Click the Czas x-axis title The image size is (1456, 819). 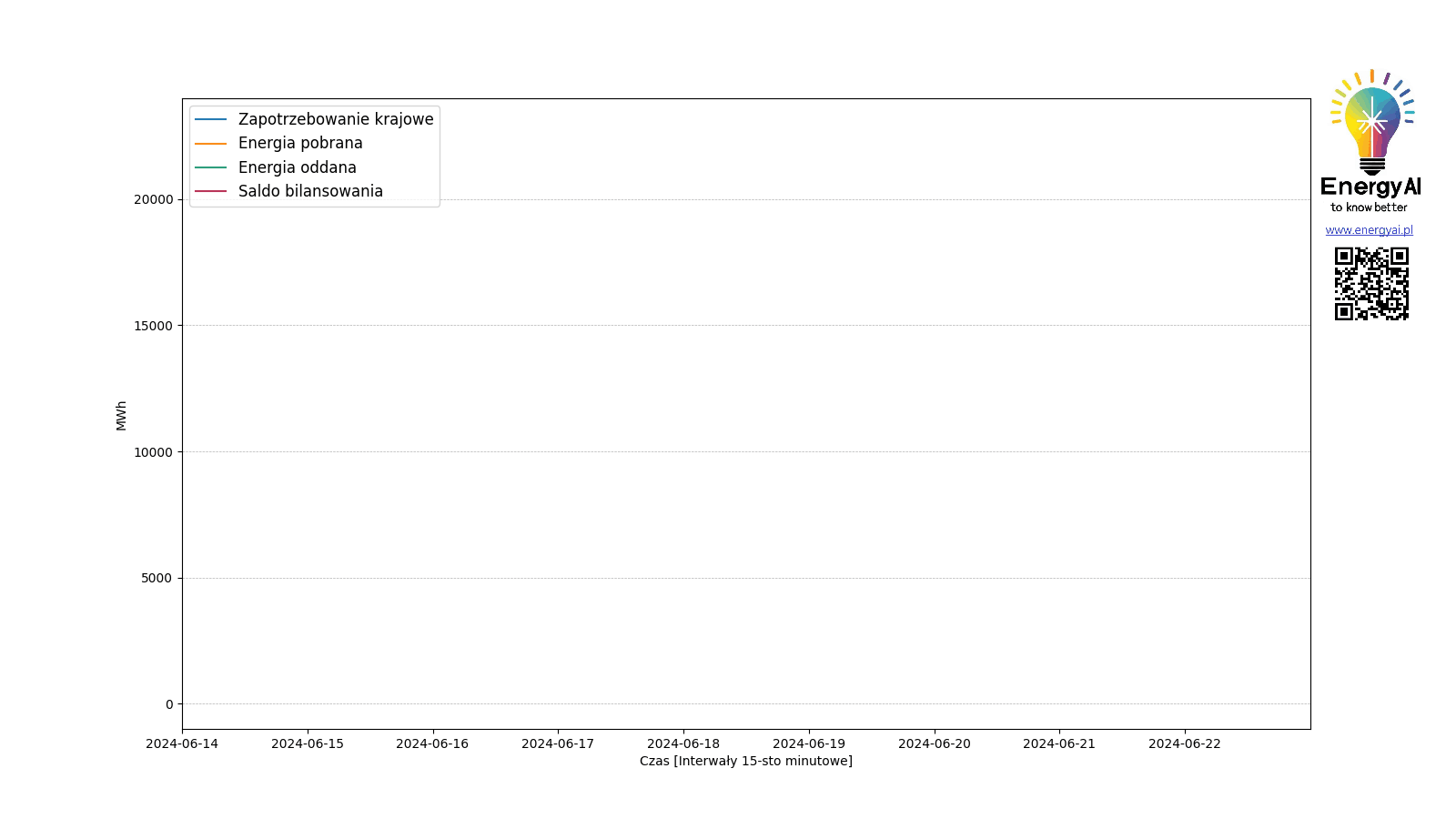745,761
